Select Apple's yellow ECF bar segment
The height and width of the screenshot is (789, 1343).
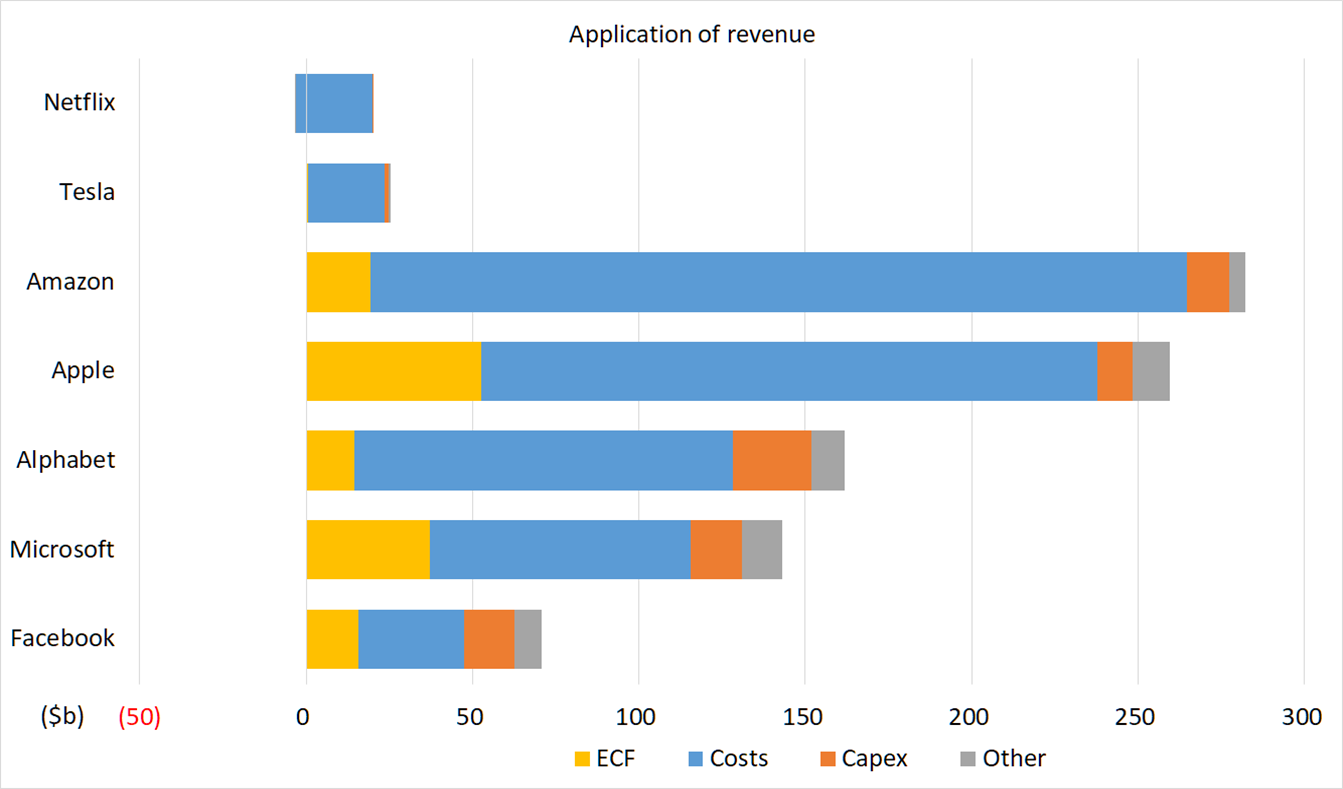pos(394,371)
